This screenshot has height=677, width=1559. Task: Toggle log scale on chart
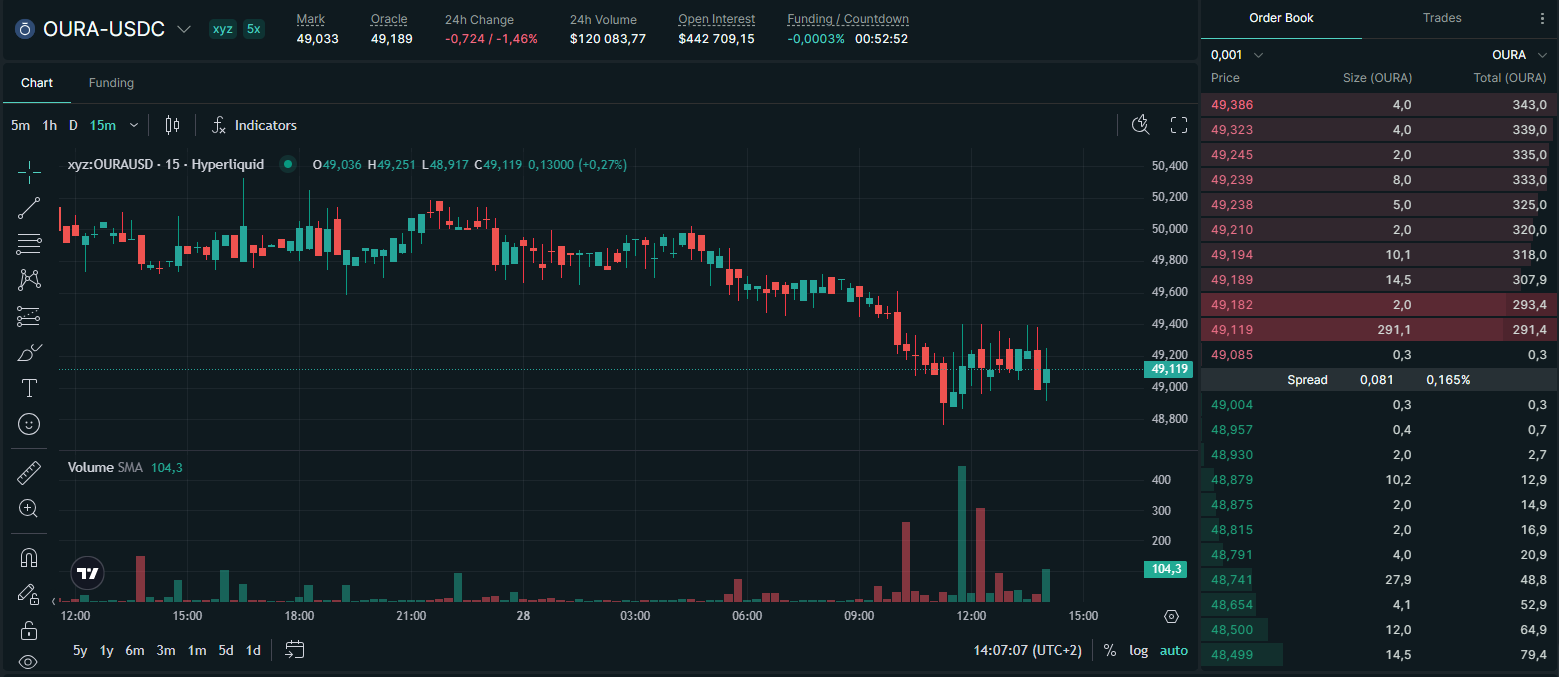pyautogui.click(x=1139, y=650)
